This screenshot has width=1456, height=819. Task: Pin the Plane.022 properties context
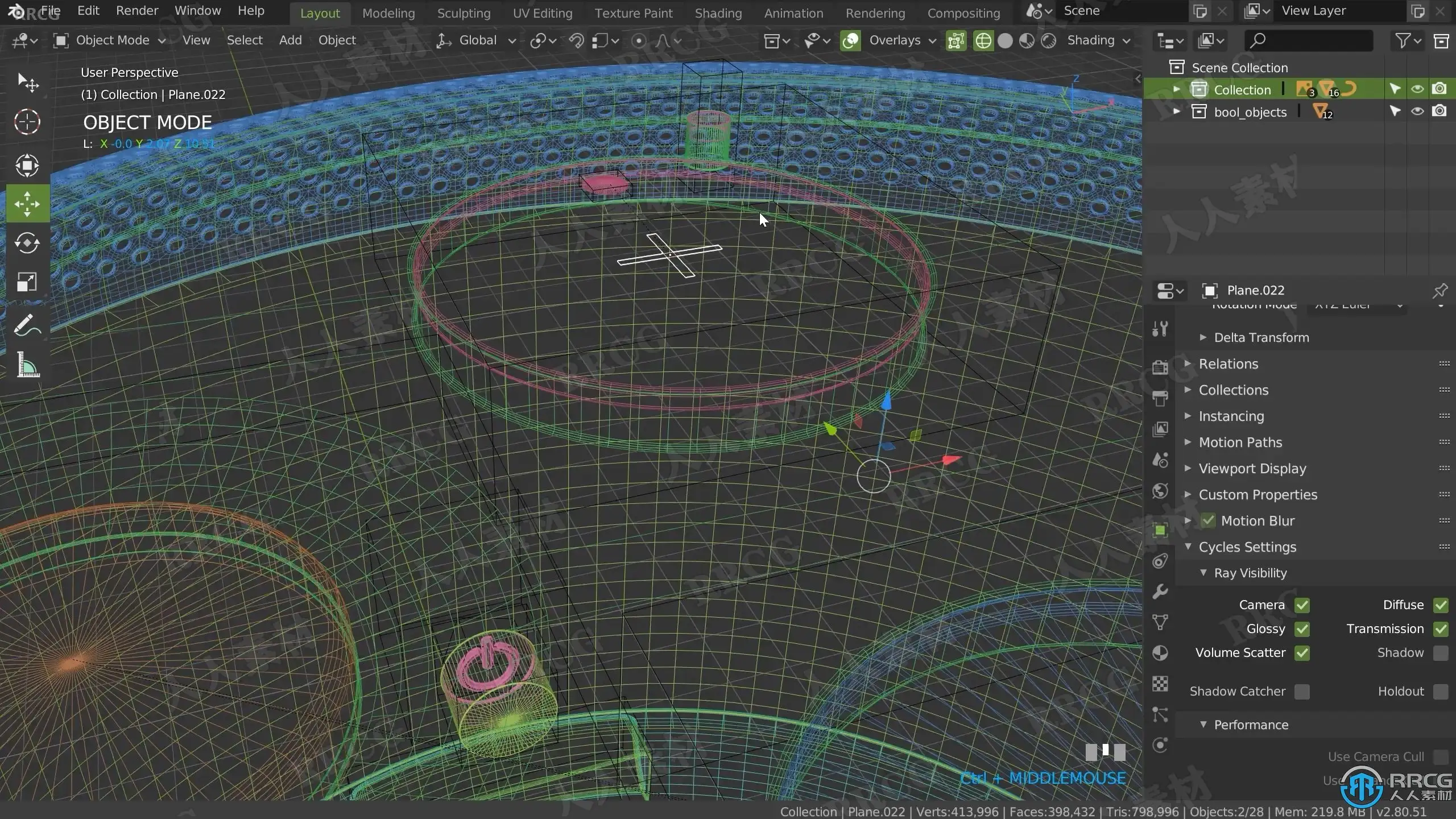1440,291
